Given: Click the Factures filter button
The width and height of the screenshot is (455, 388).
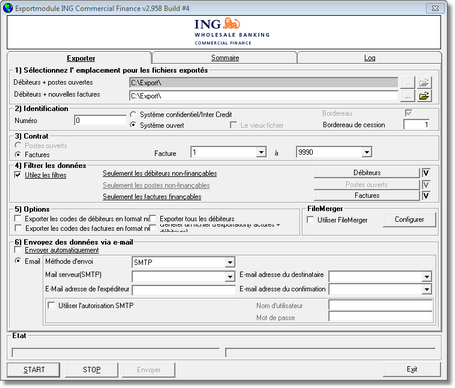Looking at the screenshot, I should click(x=367, y=195).
